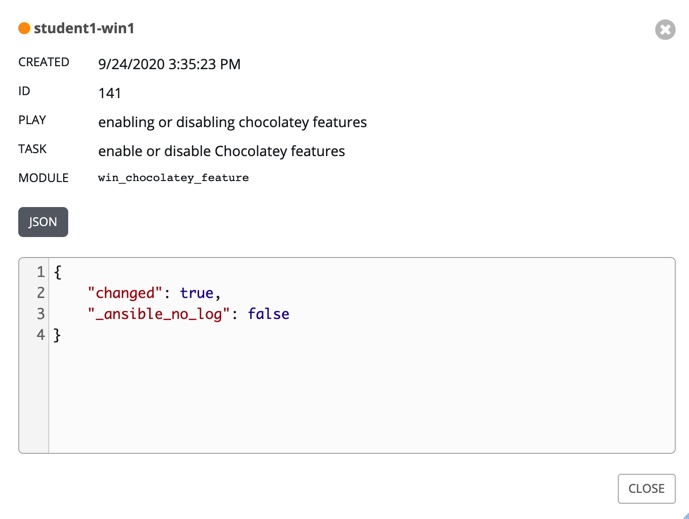
Task: Click the true value in JSON
Action: tap(197, 293)
